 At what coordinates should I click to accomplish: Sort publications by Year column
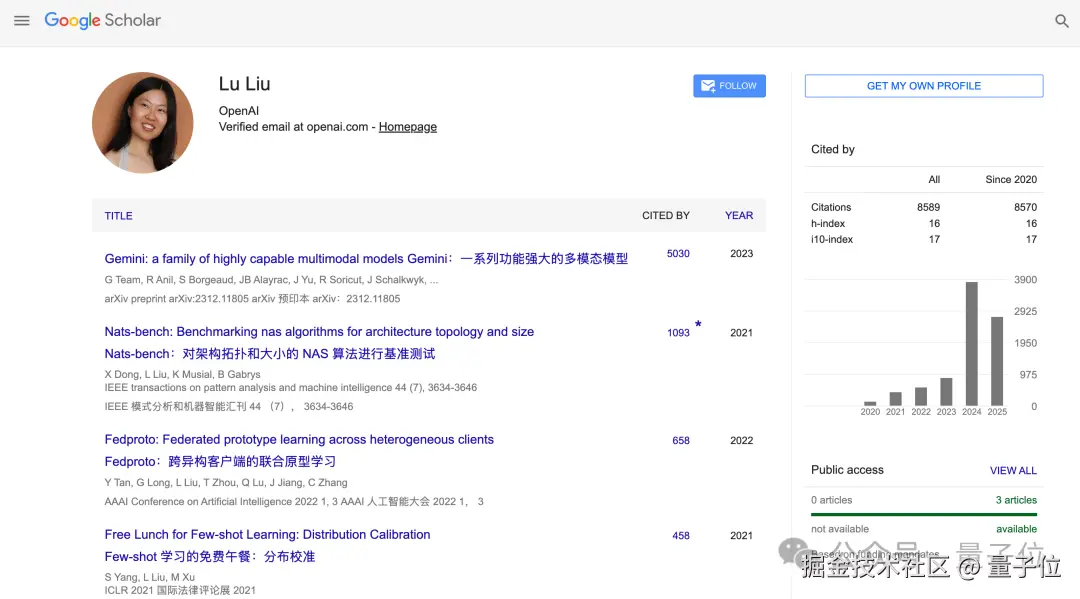coord(738,216)
